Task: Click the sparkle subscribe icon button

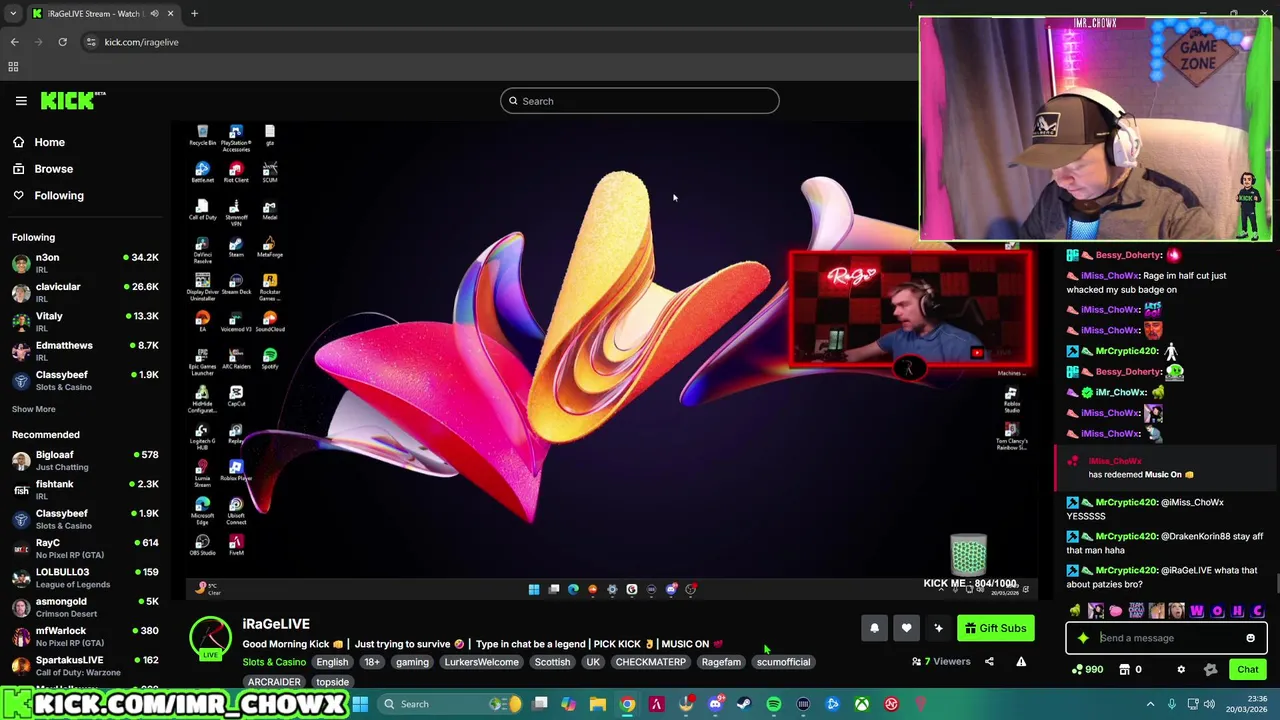Action: tap(938, 628)
